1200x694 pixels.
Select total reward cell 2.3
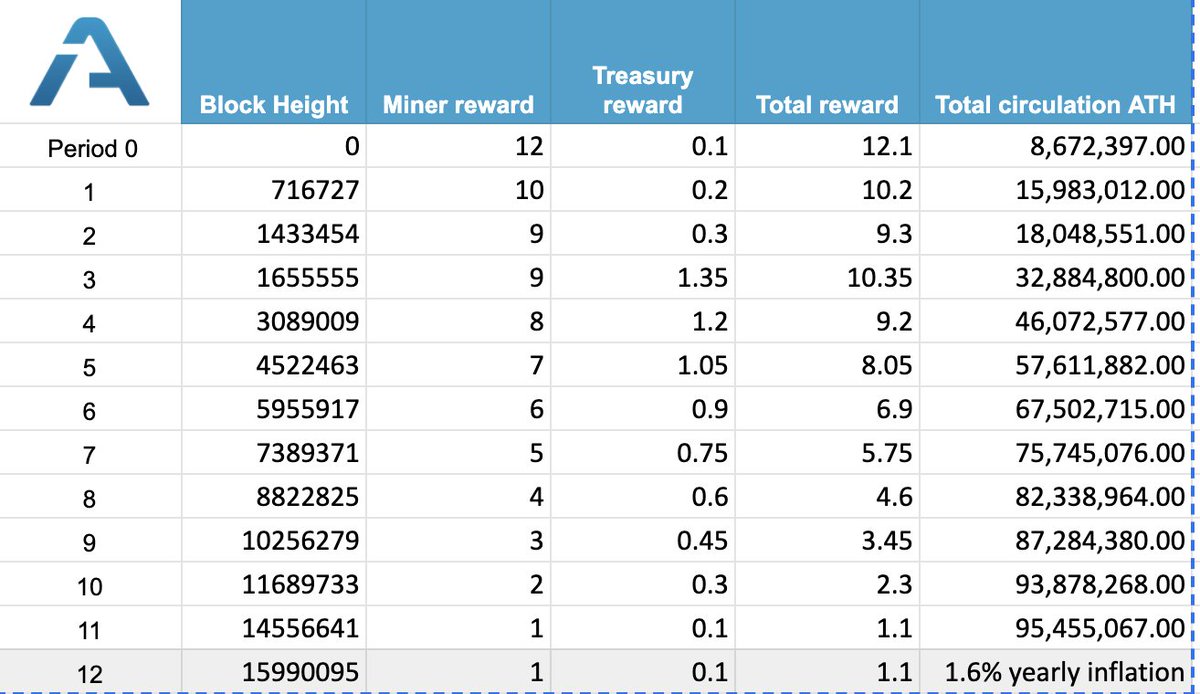[827, 585]
